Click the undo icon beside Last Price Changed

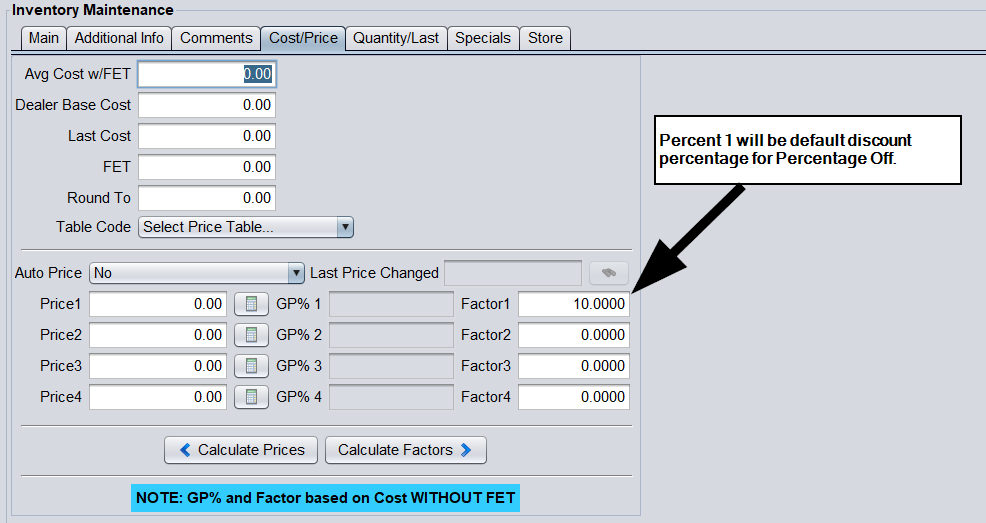click(608, 273)
